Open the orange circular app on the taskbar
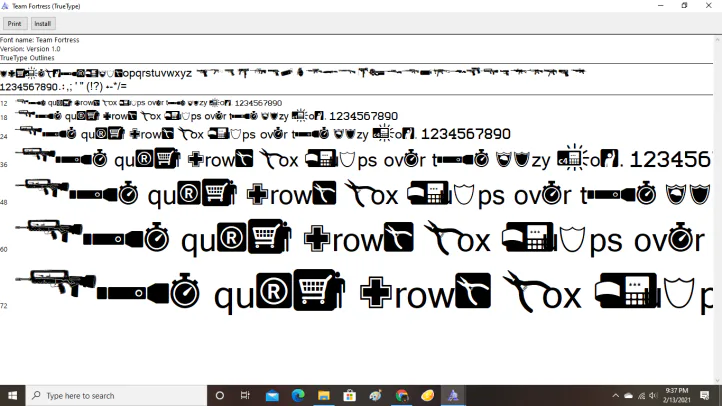722x406 pixels. [427, 395]
